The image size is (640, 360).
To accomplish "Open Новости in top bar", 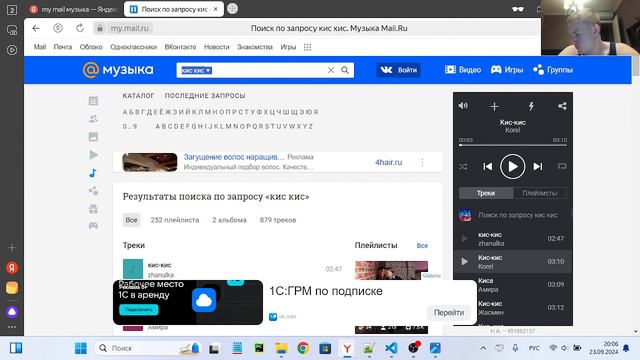I will (x=217, y=47).
